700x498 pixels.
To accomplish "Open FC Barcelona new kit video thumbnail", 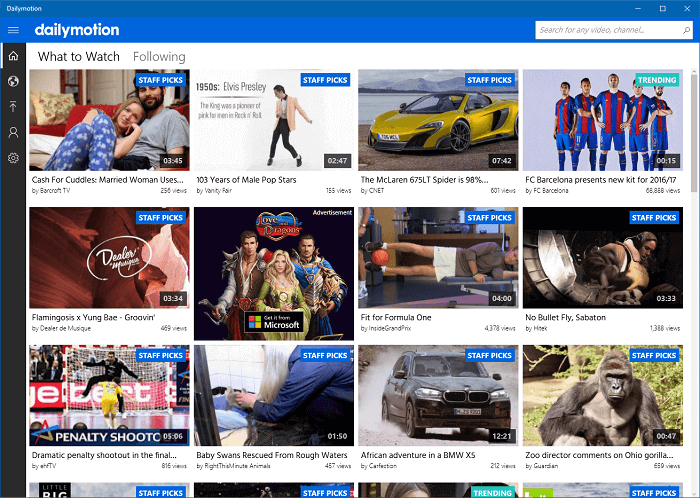I will click(x=602, y=120).
